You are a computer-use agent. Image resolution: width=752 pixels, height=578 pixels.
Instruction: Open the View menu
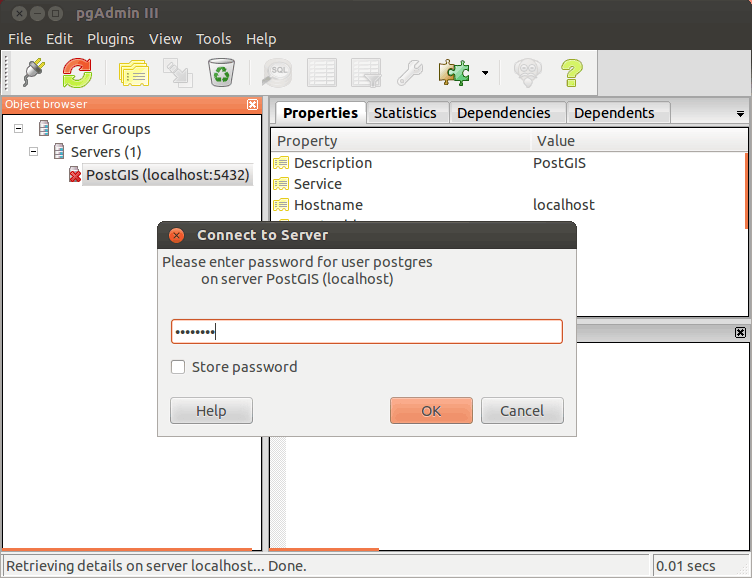pos(165,39)
